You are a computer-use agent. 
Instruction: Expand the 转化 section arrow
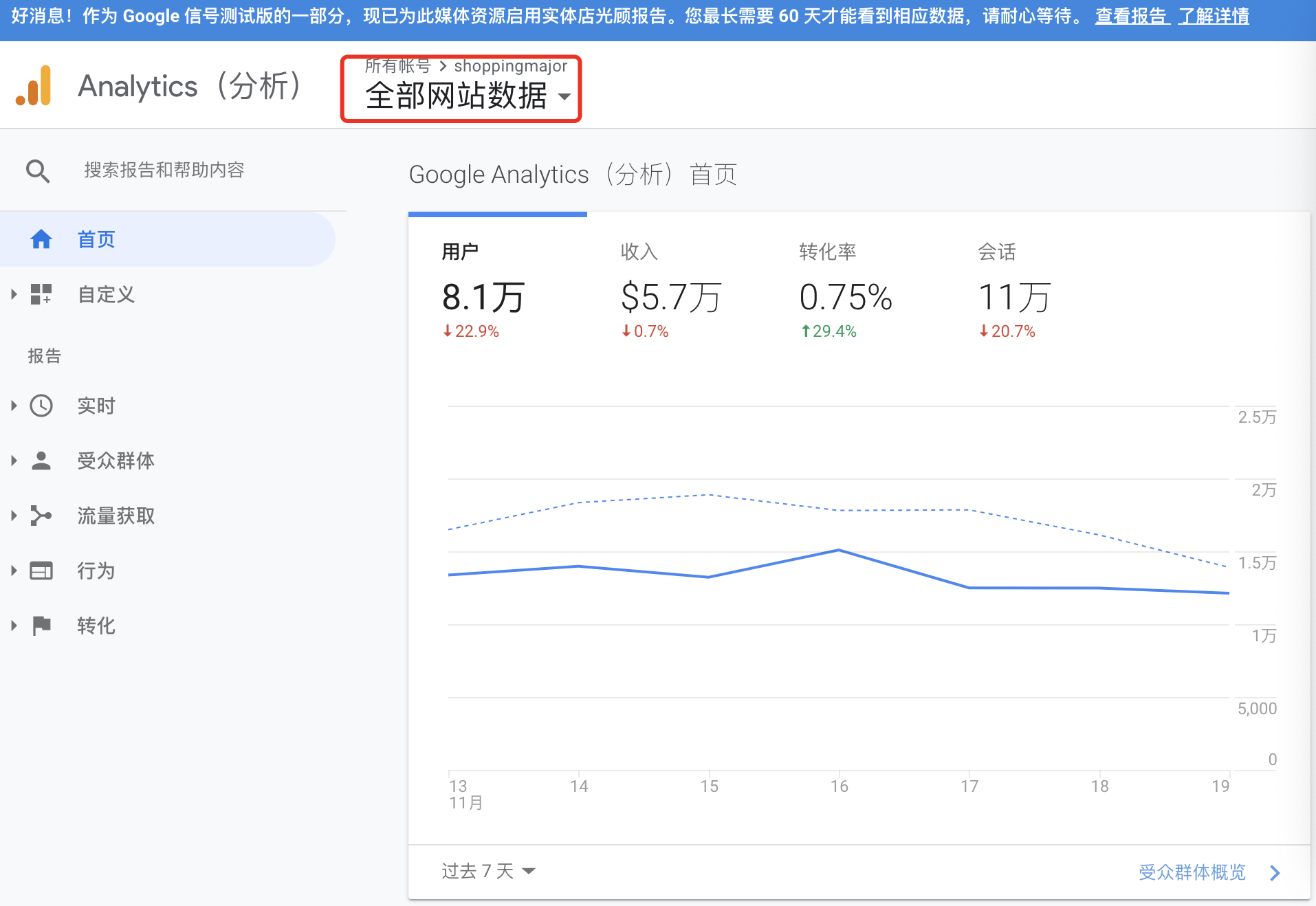click(14, 626)
